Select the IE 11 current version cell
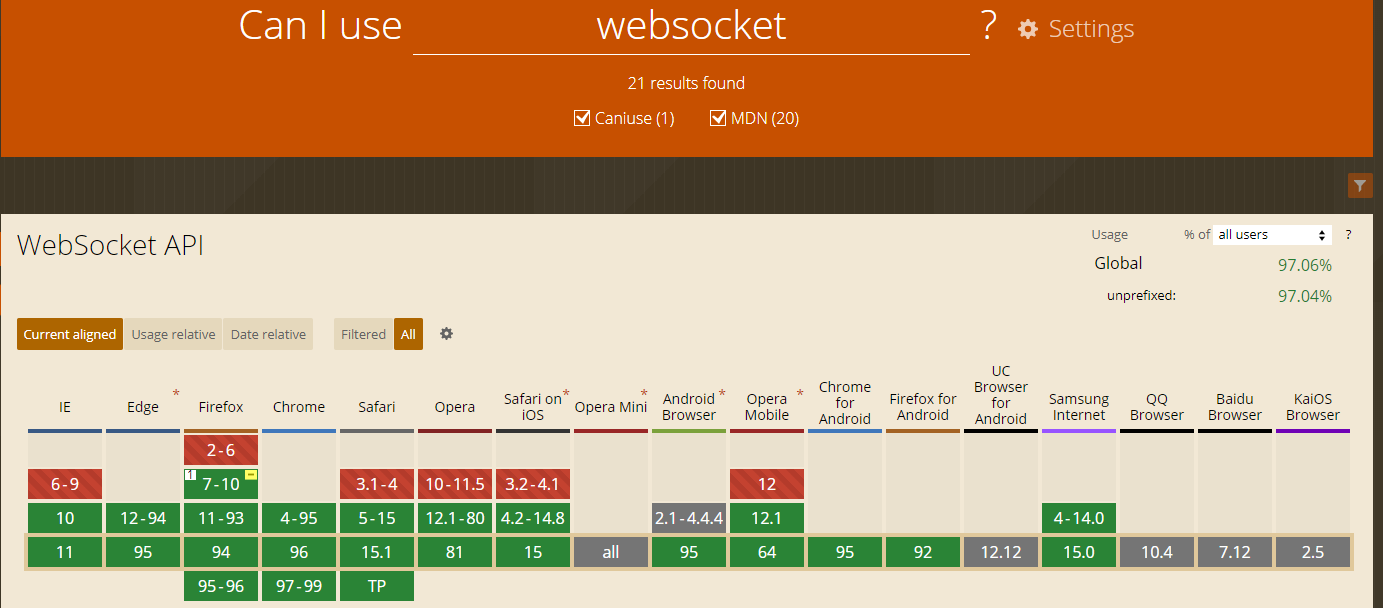 tap(65, 552)
